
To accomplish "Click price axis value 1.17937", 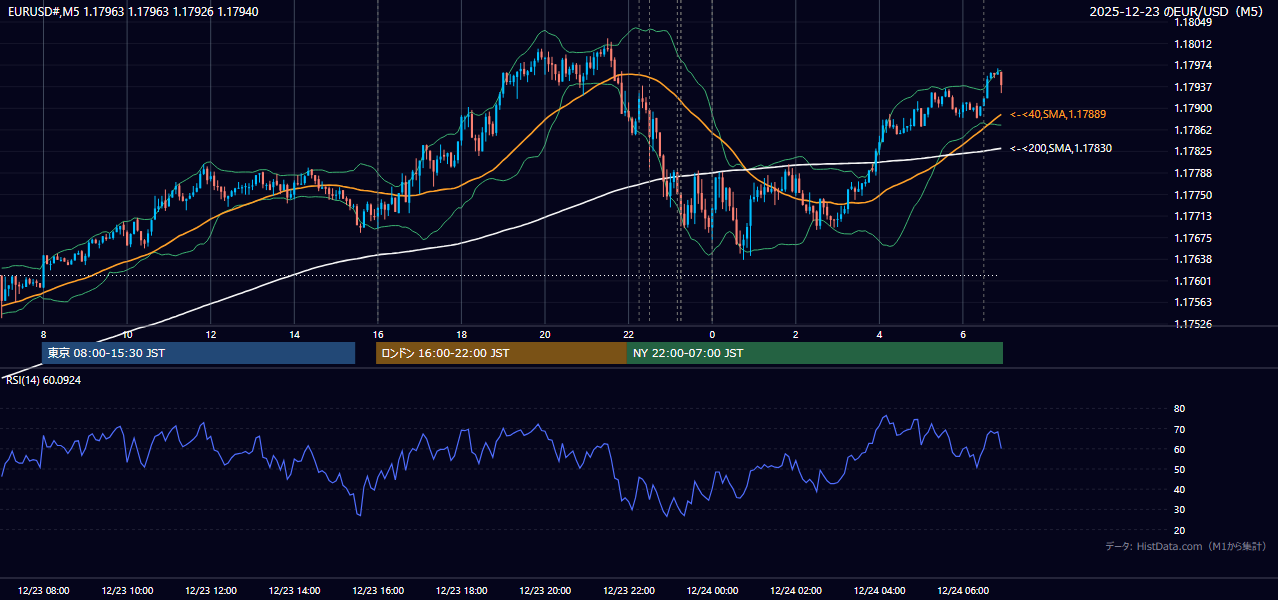I will [x=1194, y=87].
